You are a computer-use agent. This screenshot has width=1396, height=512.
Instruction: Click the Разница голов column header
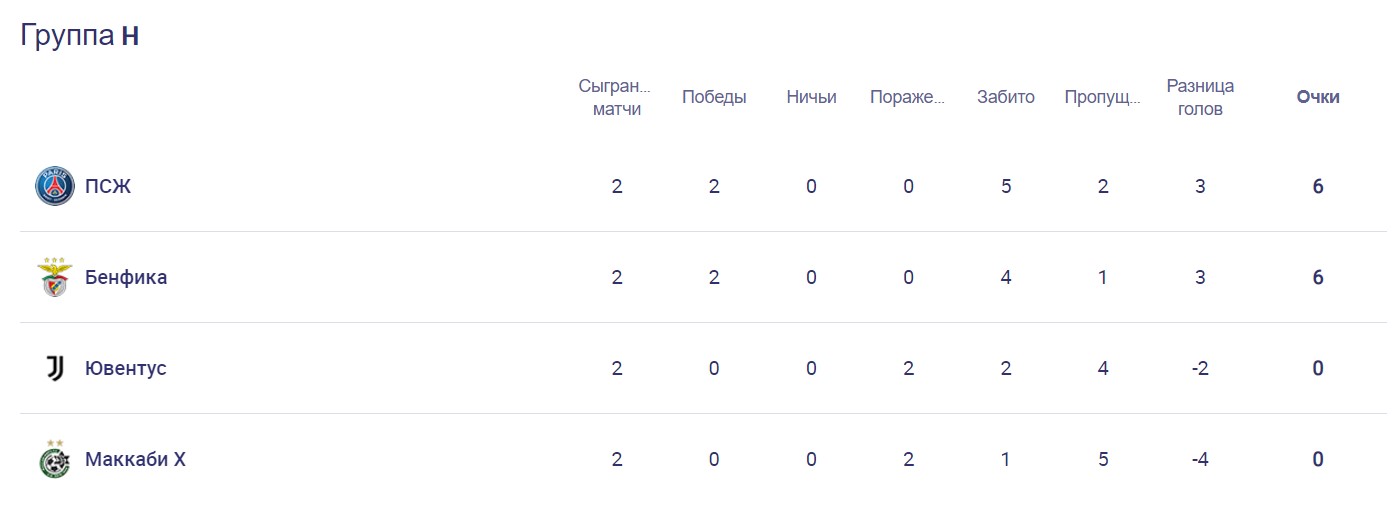[x=1200, y=97]
